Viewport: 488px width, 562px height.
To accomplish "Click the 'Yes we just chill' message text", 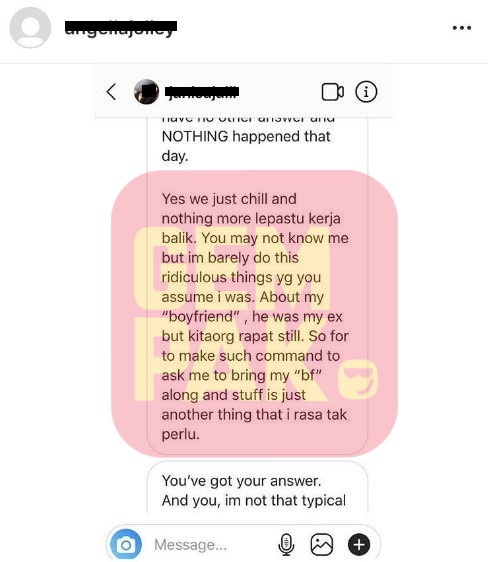I will click(229, 199).
